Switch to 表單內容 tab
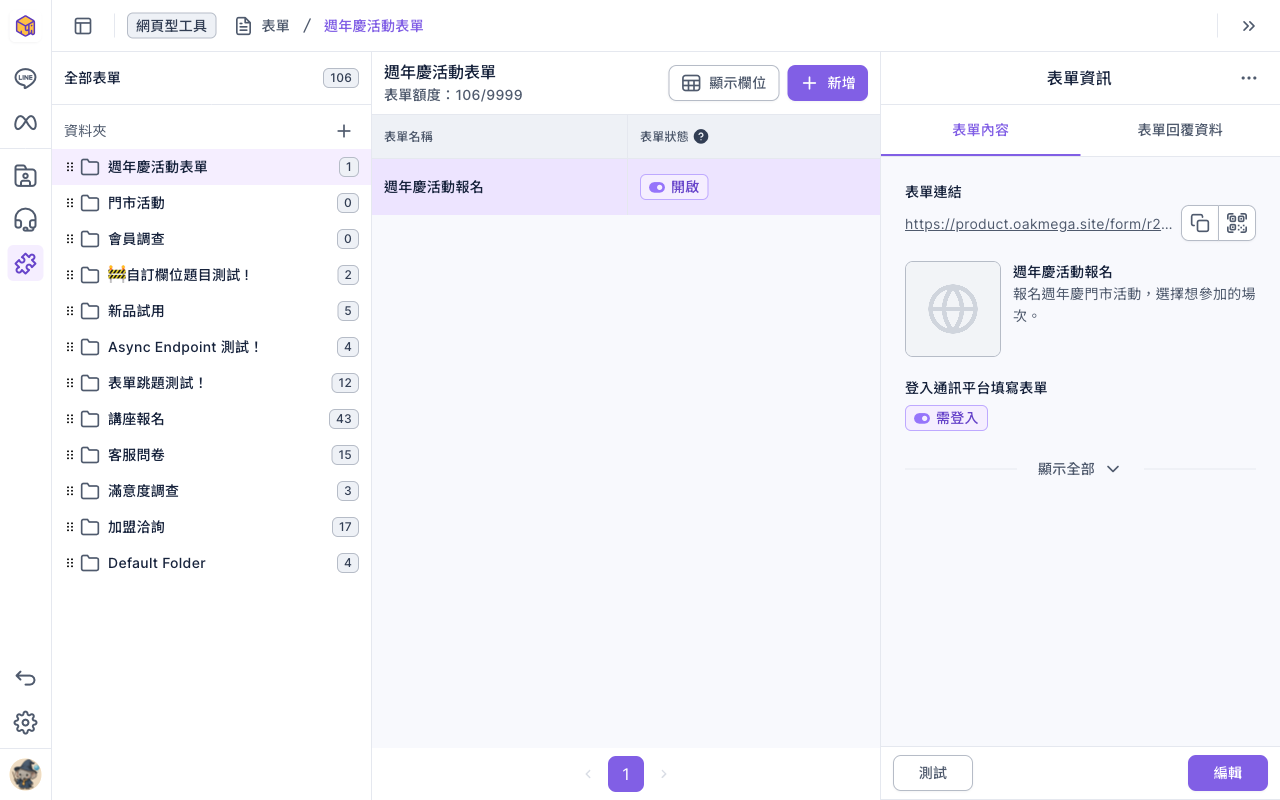Screen dimensions: 1280x800 coord(980,130)
